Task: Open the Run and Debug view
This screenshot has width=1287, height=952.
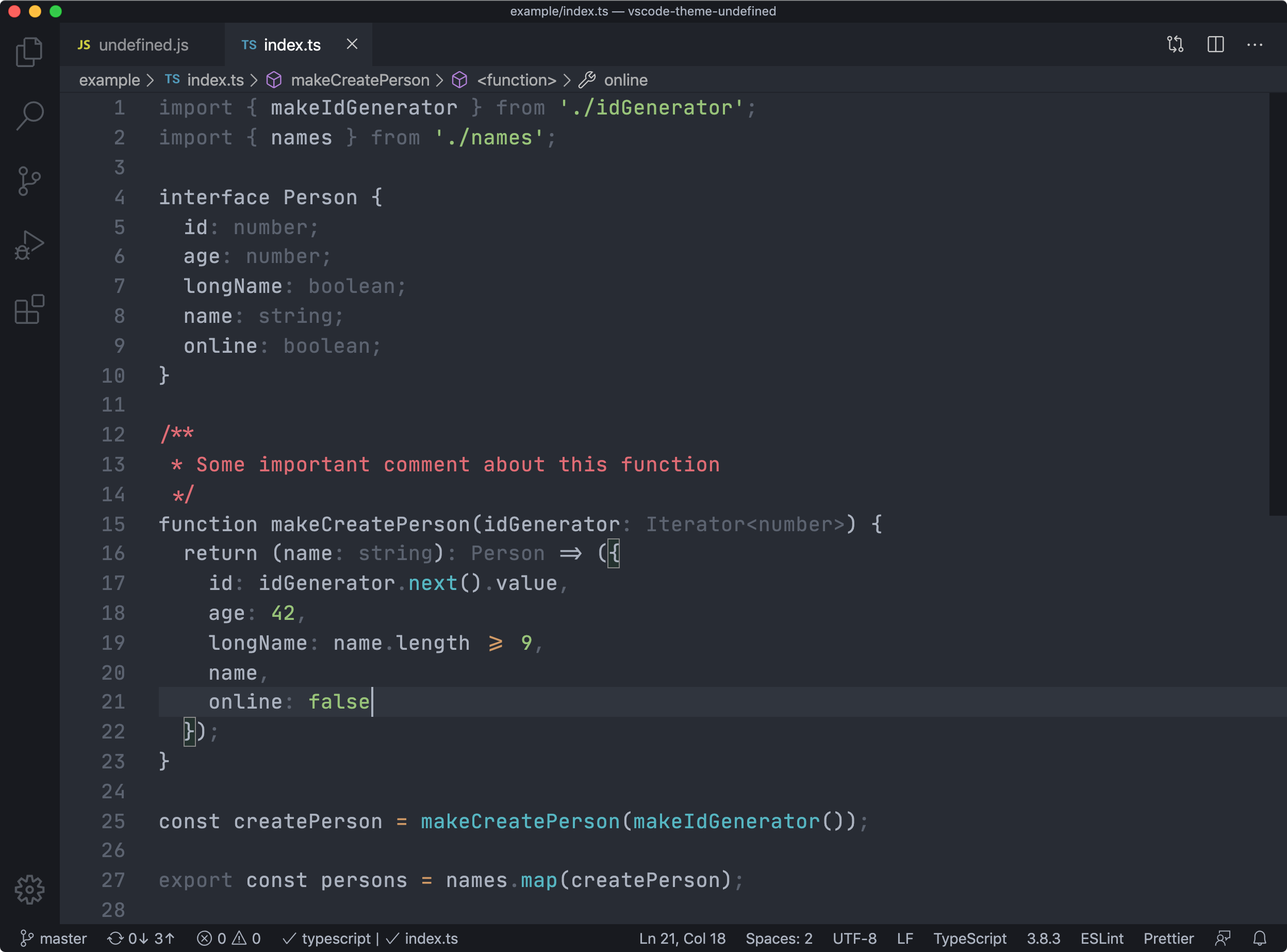Action: 29,245
